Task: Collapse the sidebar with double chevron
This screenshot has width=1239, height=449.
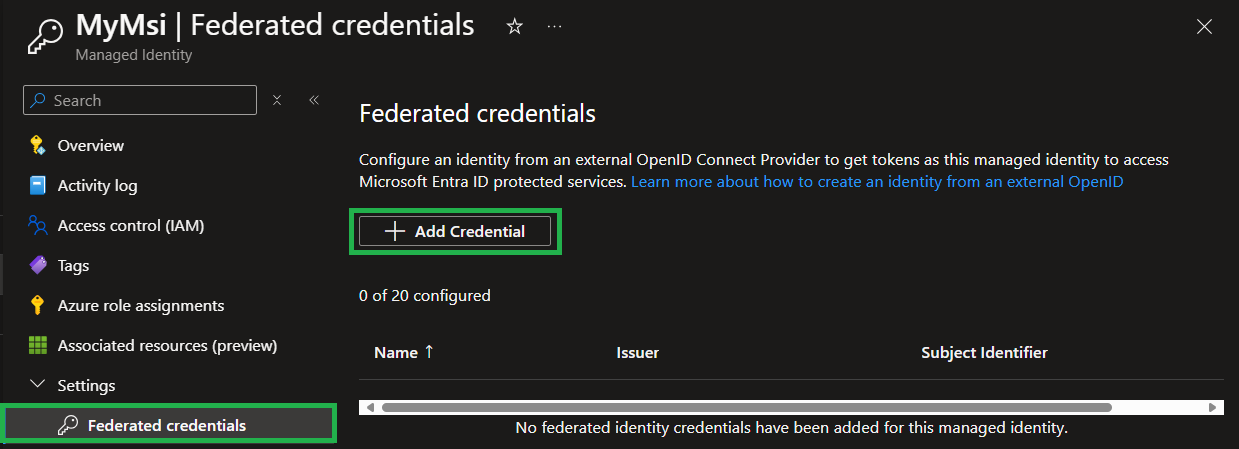Action: click(313, 100)
